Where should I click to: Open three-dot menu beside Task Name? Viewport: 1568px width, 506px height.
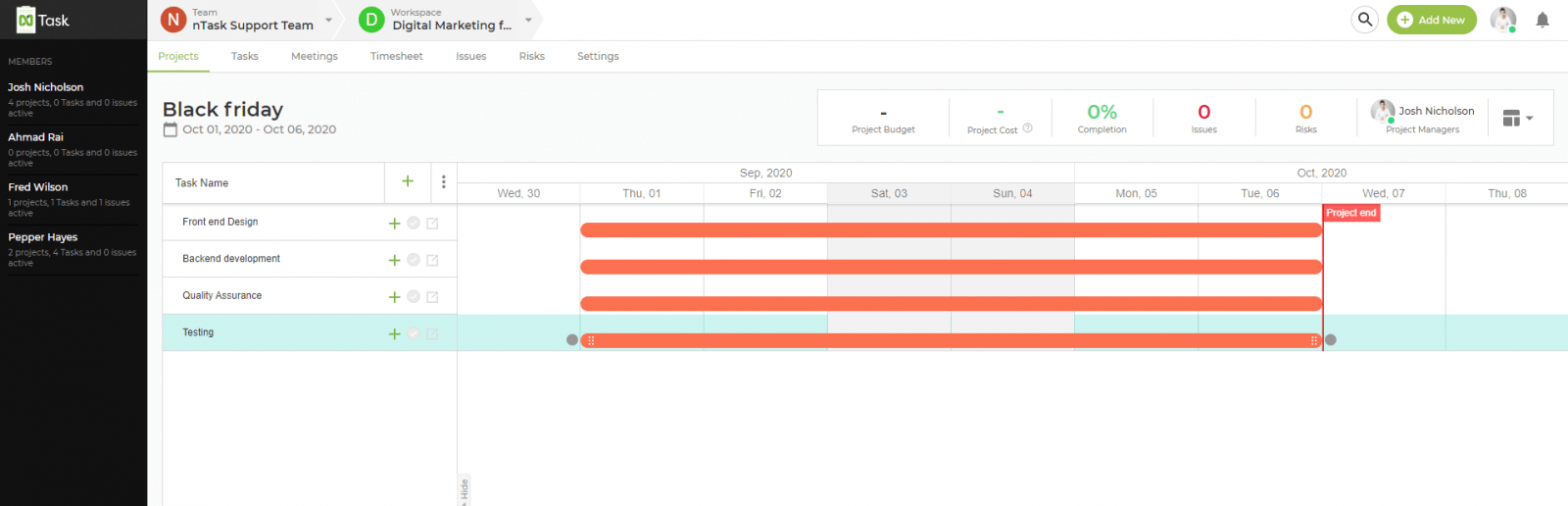443,181
